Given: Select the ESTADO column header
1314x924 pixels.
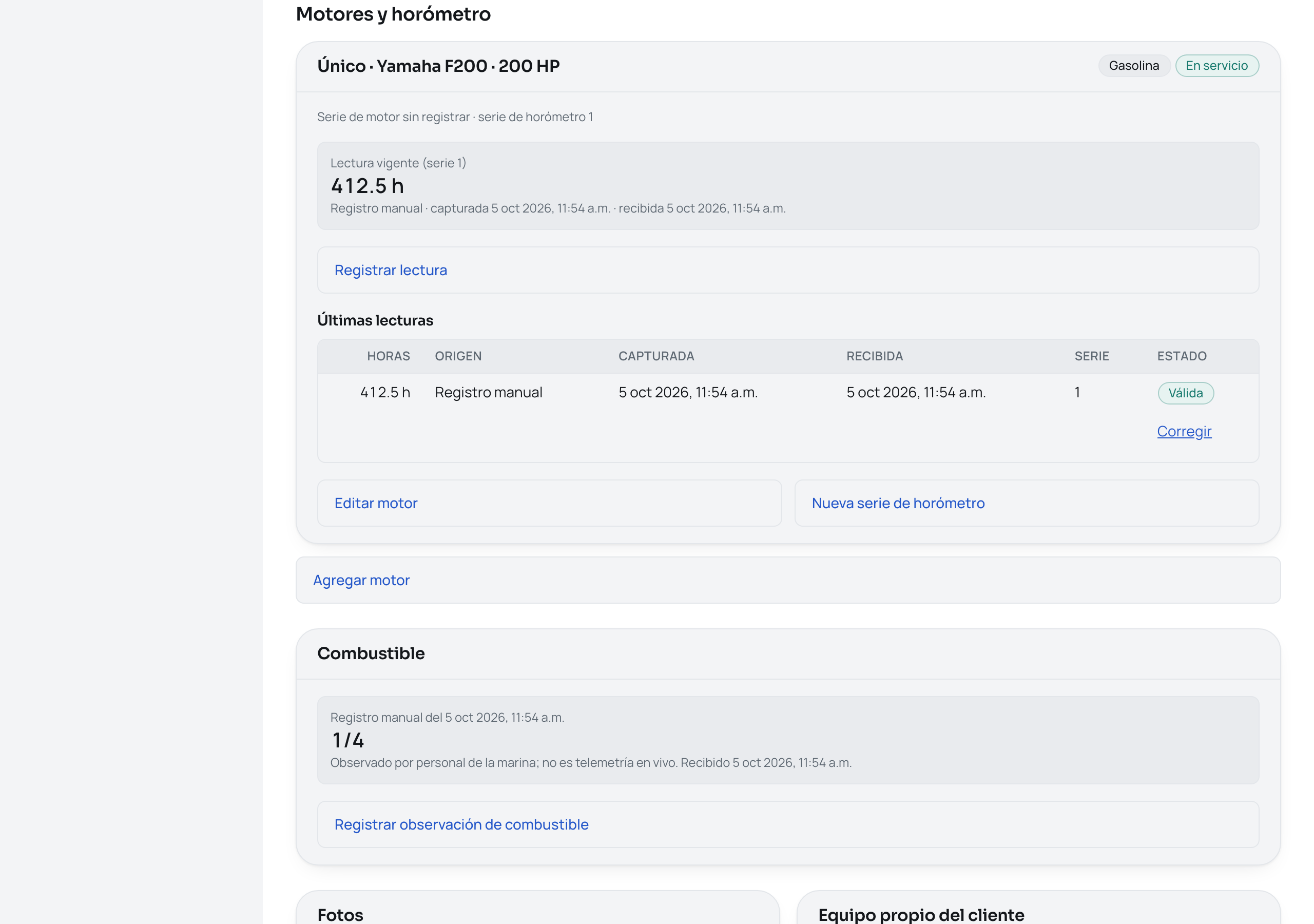Looking at the screenshot, I should click(x=1181, y=356).
